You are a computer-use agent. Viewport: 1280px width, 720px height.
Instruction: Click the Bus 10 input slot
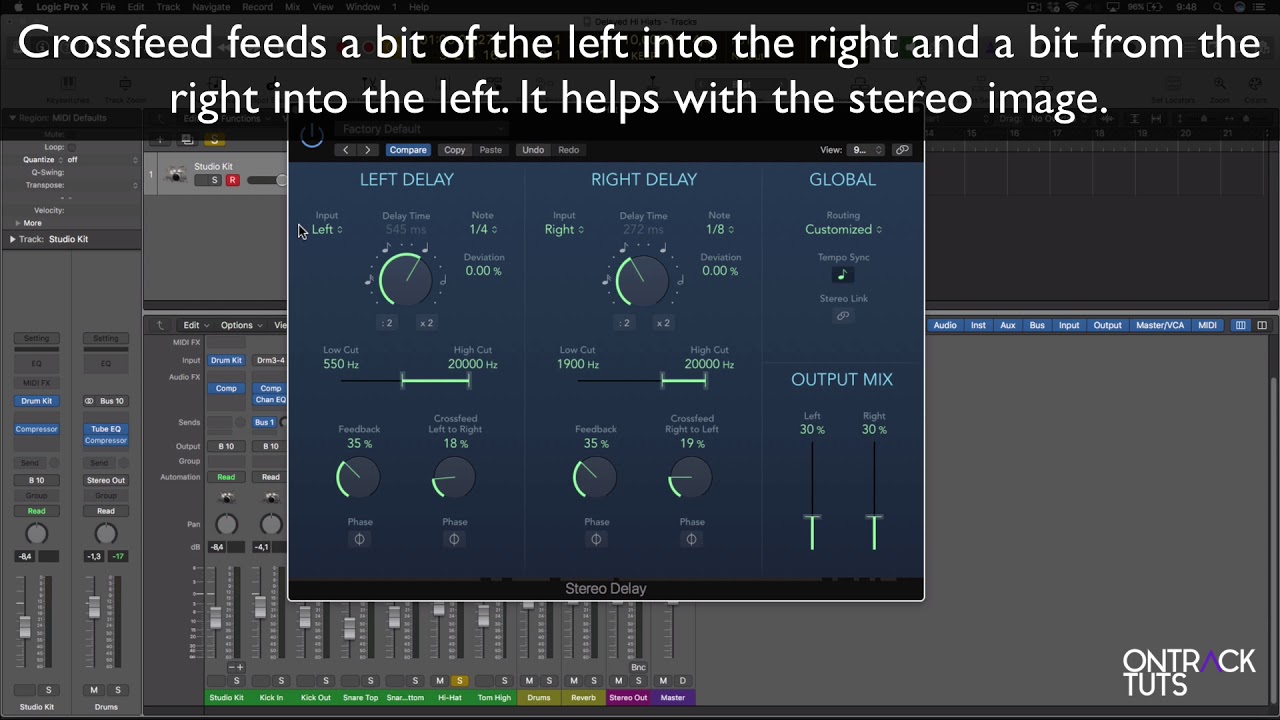point(105,401)
